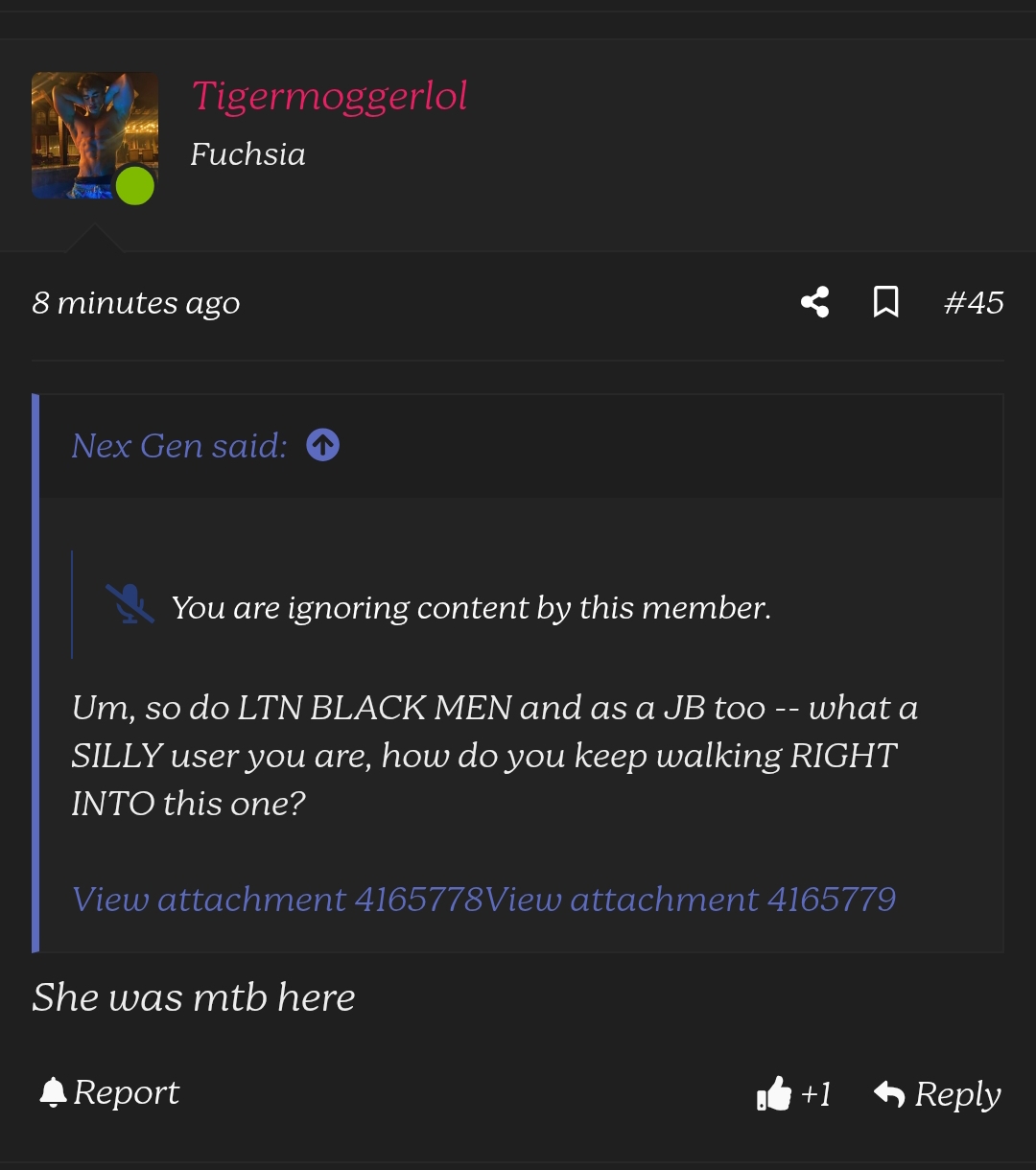Screen dimensions: 1036x1170
Task: Click the Report text button
Action: (x=126, y=1092)
